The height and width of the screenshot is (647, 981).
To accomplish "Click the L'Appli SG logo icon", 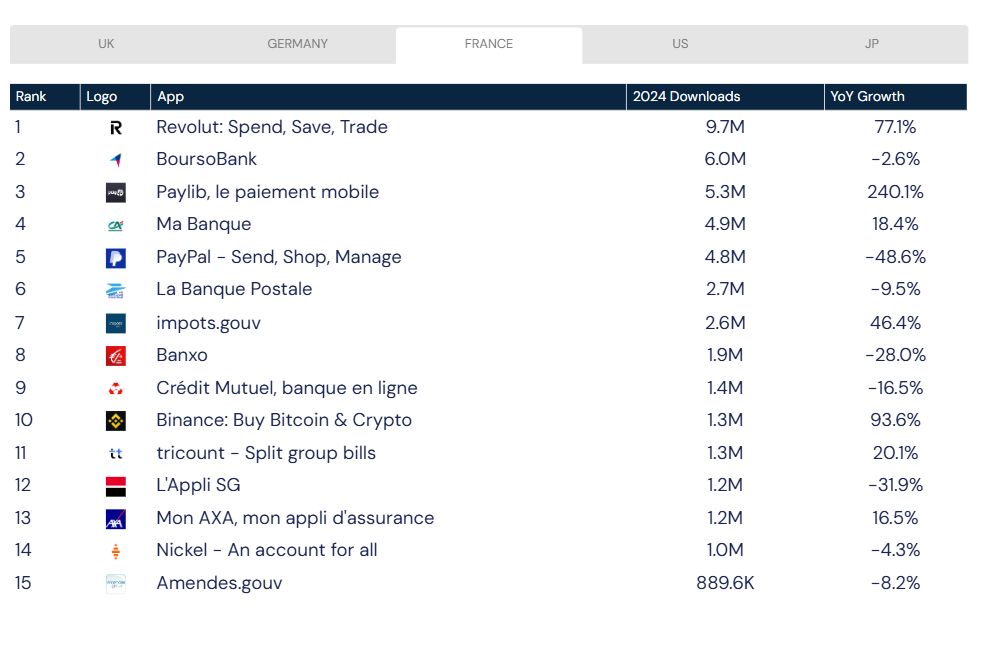I will pyautogui.click(x=116, y=486).
